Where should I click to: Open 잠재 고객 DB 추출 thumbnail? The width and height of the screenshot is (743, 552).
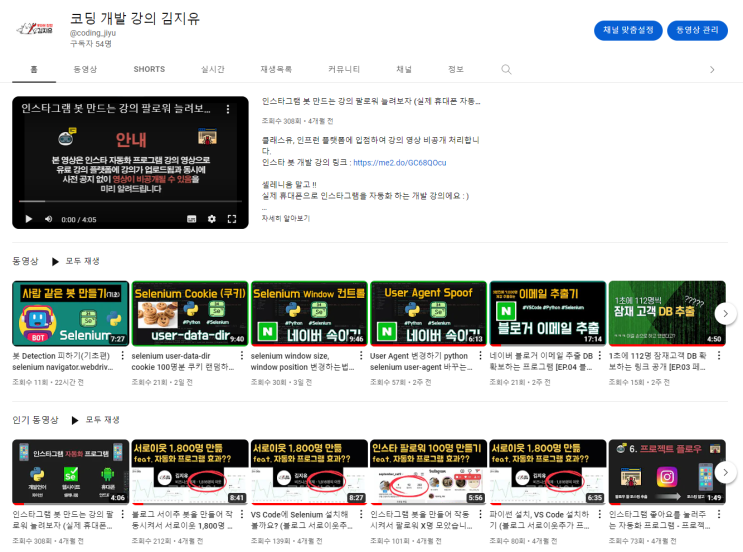click(667, 313)
